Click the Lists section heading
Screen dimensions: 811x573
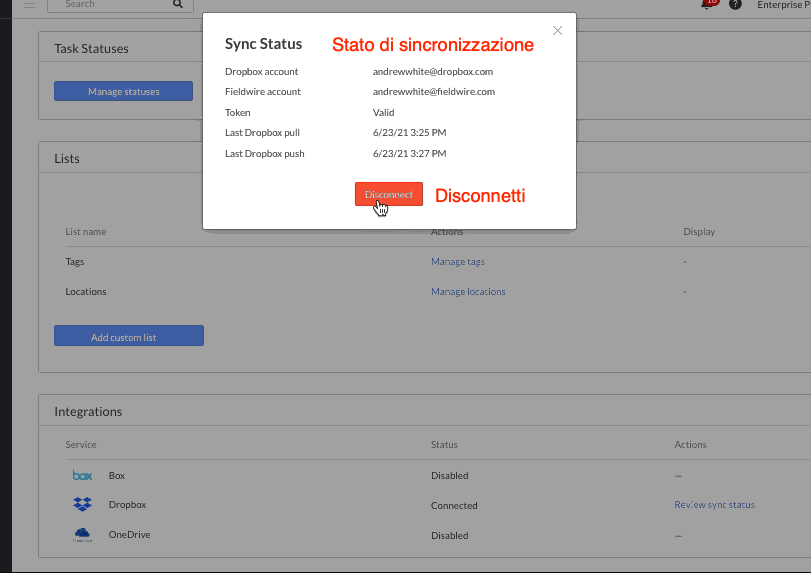click(67, 159)
